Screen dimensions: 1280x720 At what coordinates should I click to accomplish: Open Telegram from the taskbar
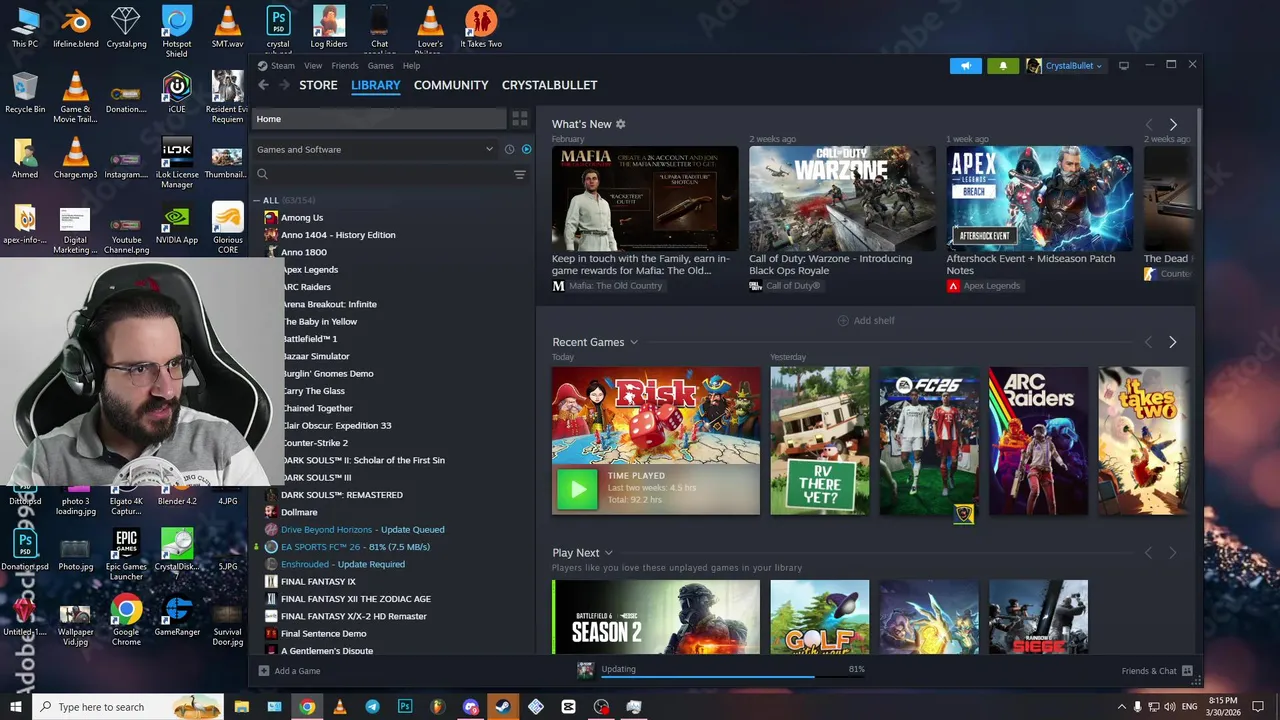[372, 707]
